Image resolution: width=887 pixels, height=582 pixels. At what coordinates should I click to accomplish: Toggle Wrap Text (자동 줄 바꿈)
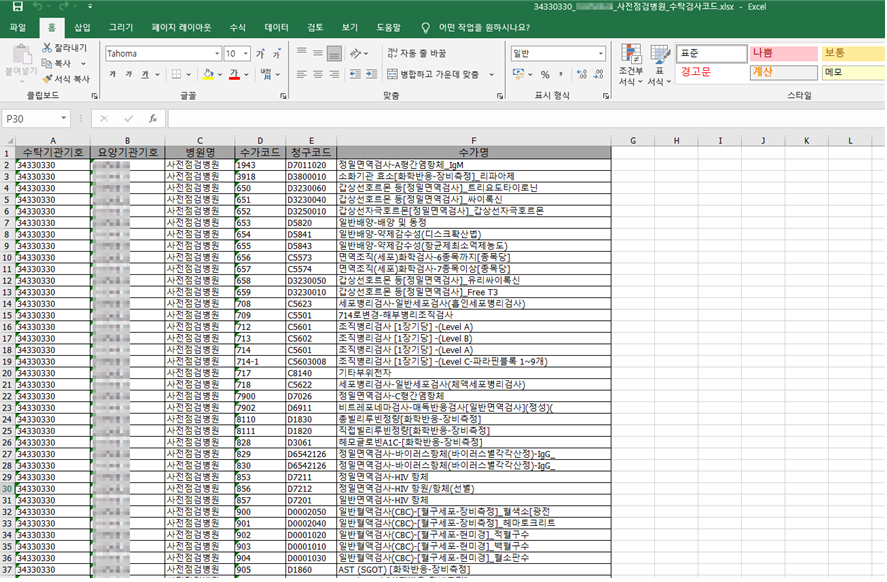(415, 53)
